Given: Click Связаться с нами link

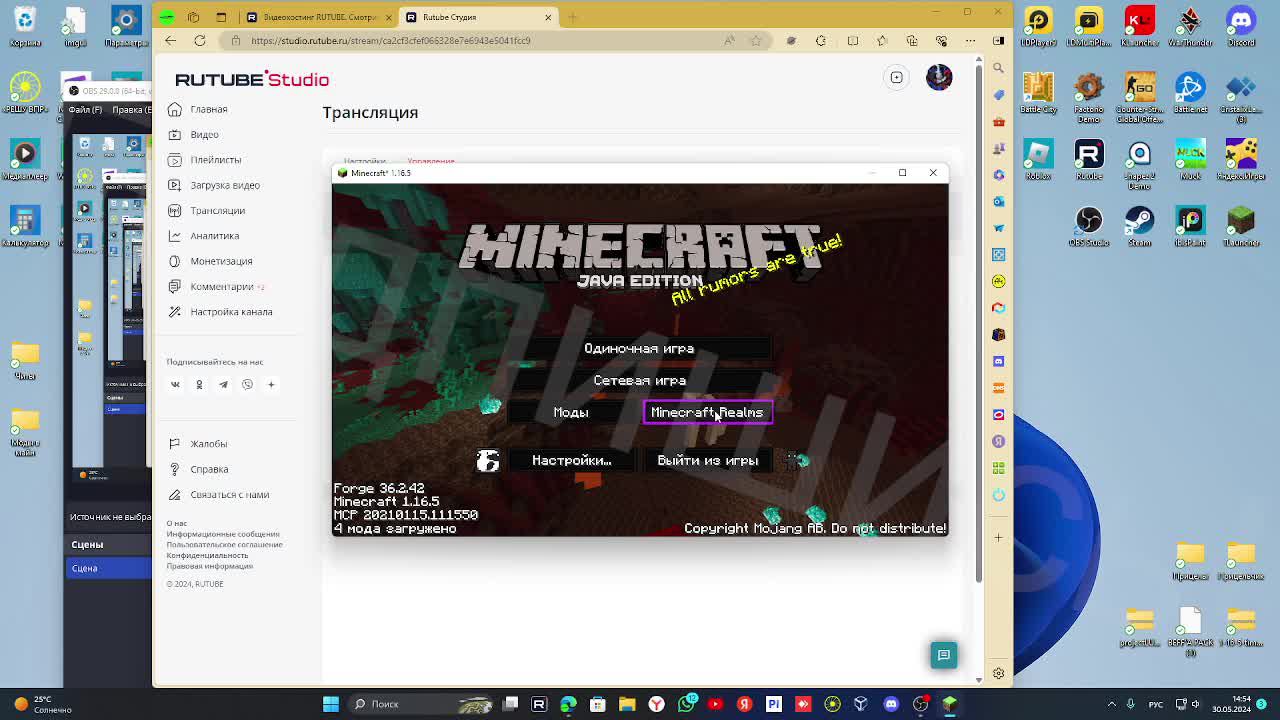Looking at the screenshot, I should [219, 494].
